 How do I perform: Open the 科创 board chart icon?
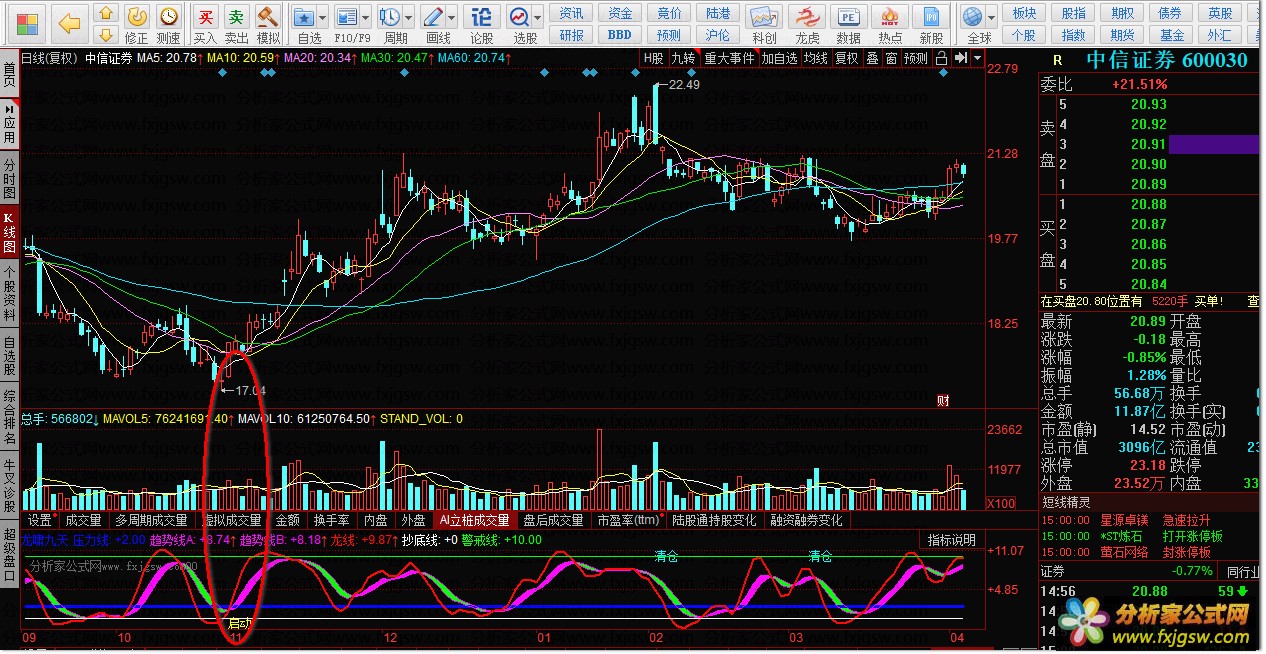(765, 24)
